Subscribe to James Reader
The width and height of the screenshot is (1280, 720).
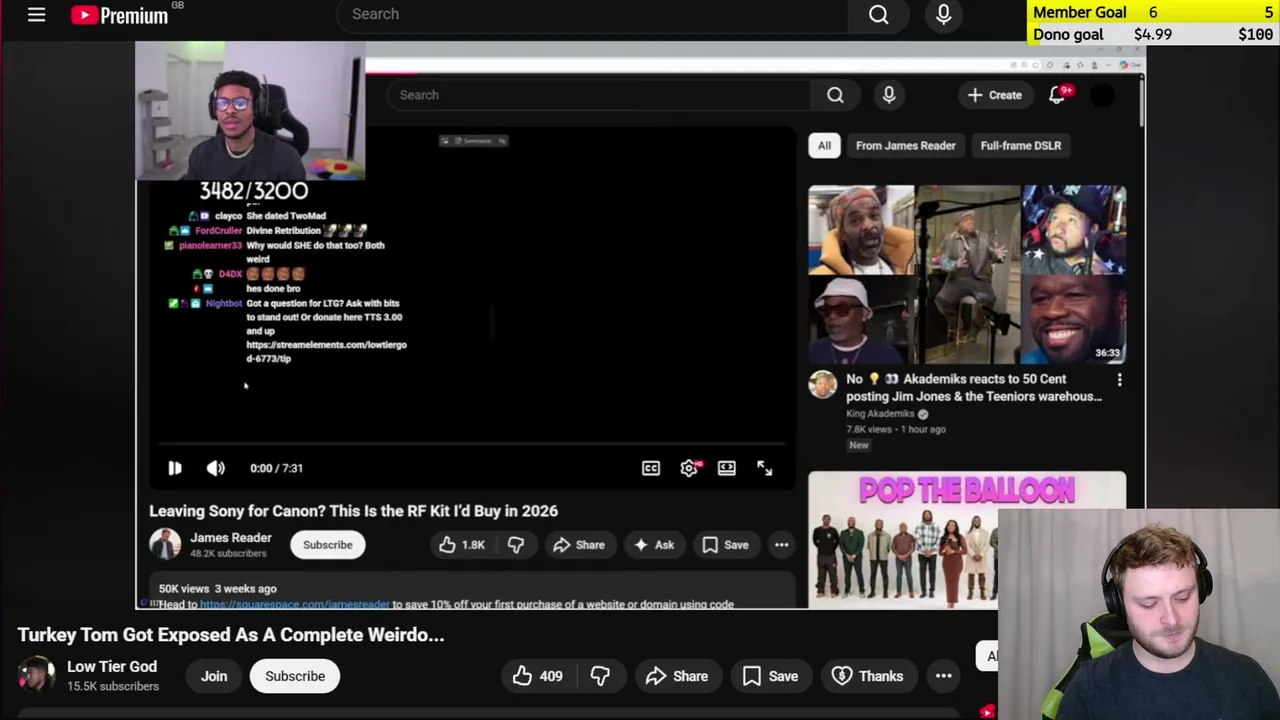(327, 545)
